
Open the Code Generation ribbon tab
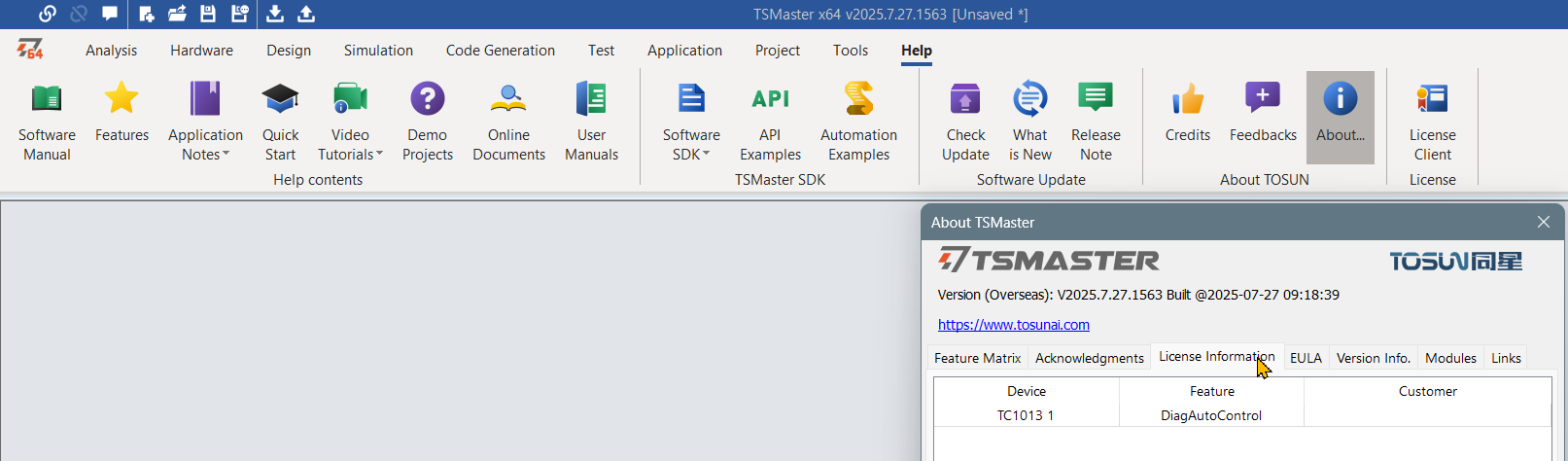[x=501, y=51]
